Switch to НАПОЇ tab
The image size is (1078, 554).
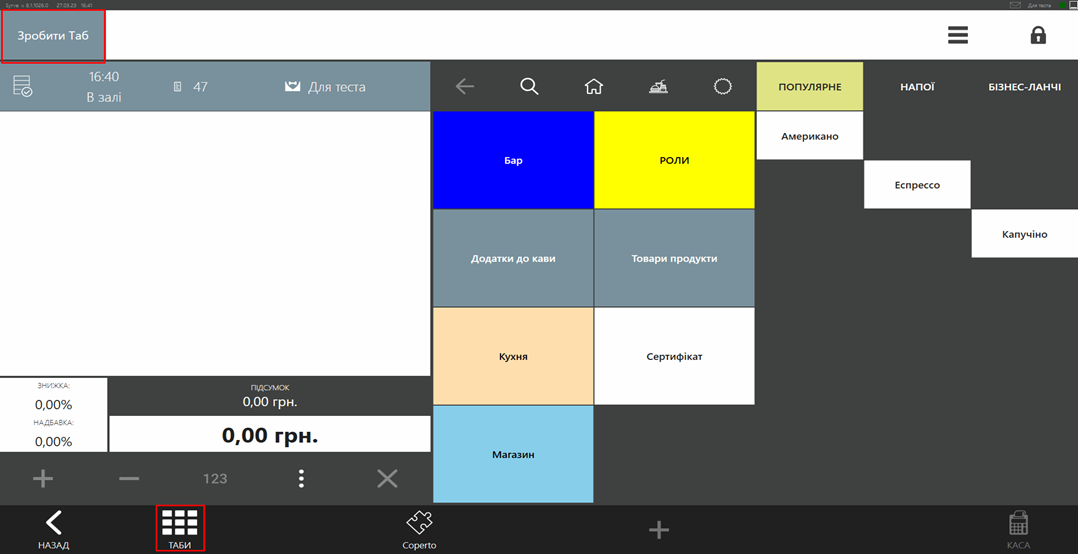point(917,87)
